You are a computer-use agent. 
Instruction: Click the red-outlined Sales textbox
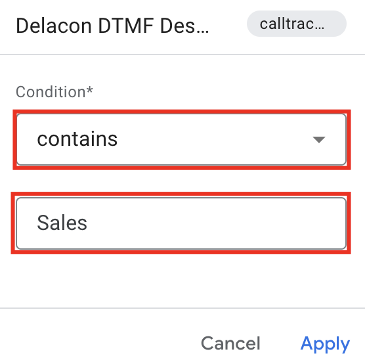181,223
